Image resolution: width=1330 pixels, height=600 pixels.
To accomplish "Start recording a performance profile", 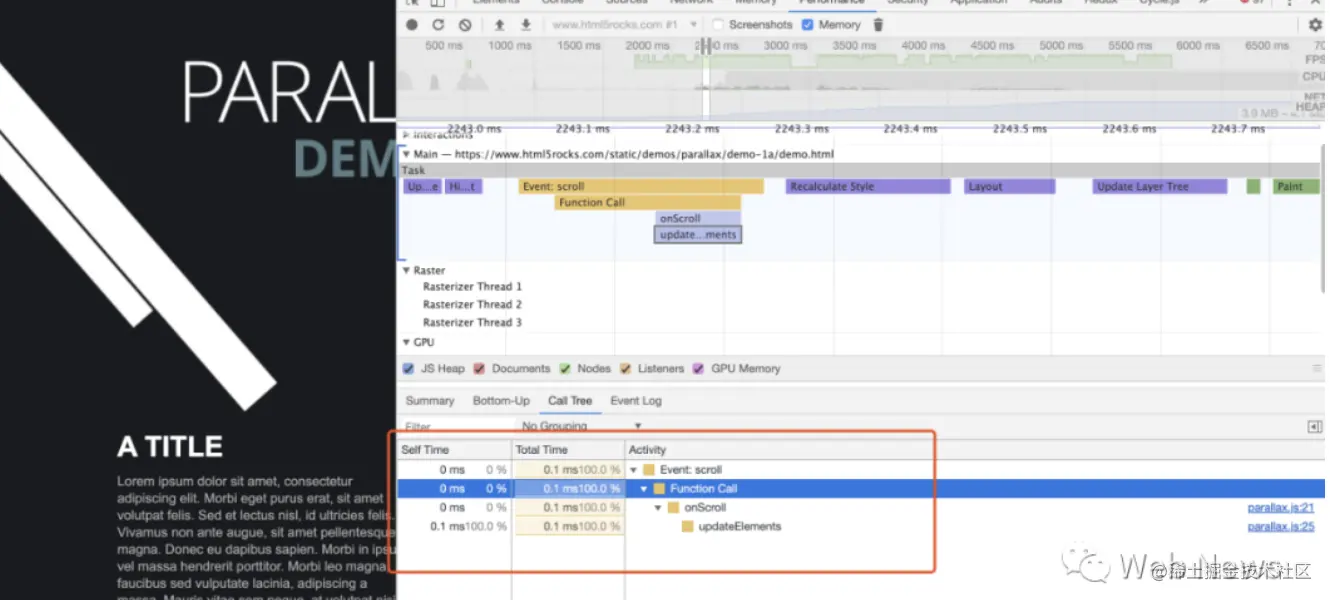I will 412,25.
